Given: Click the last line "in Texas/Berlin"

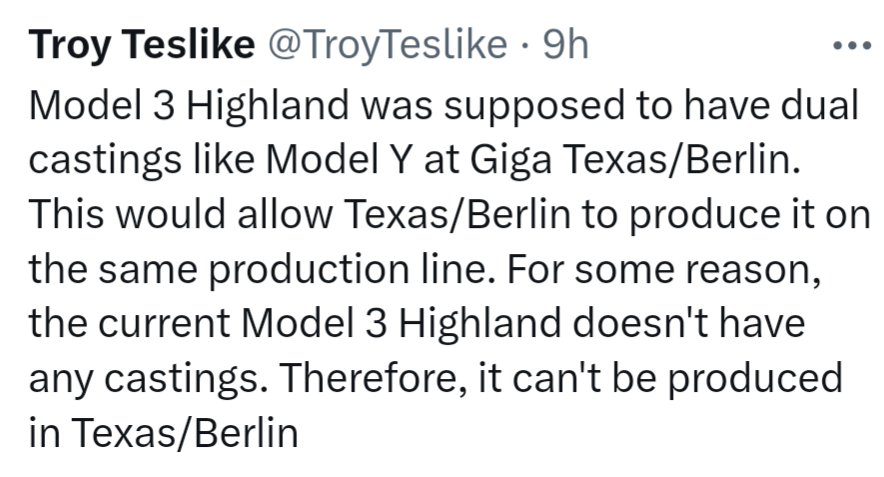Looking at the screenshot, I should pos(164,433).
